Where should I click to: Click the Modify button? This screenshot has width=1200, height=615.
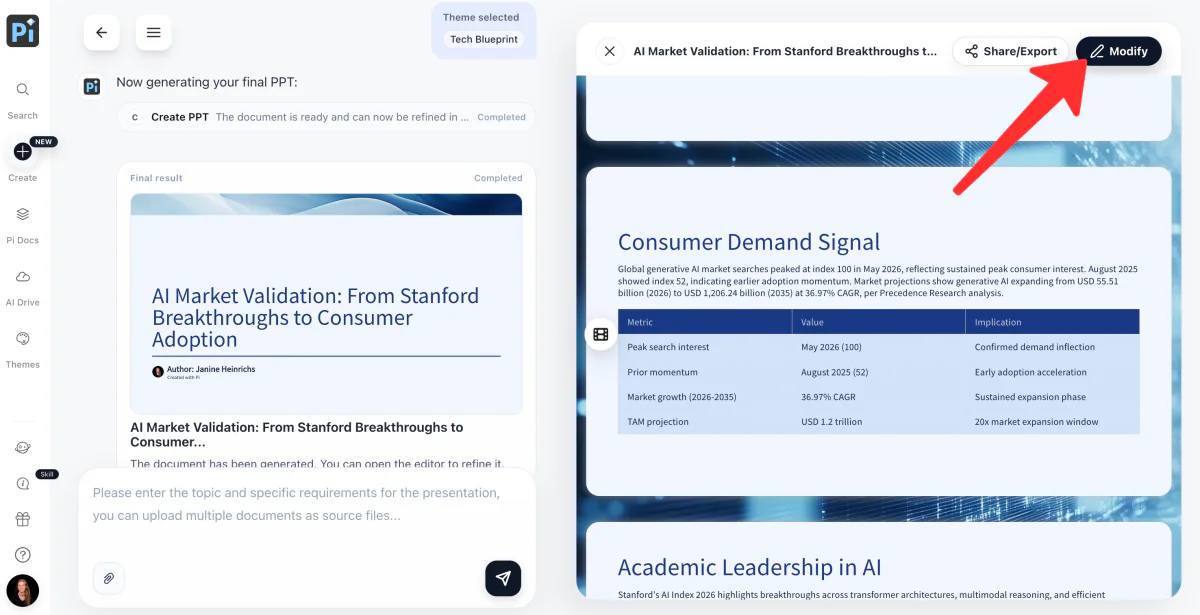[x=1119, y=51]
